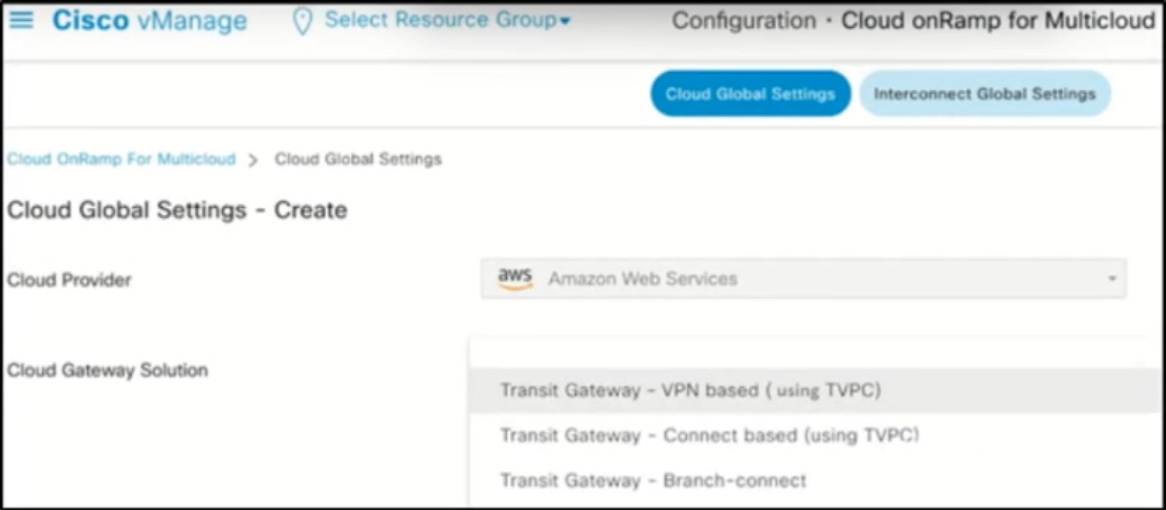The height and width of the screenshot is (510, 1166).
Task: Click the AWS logo in Cloud Provider
Action: point(515,279)
